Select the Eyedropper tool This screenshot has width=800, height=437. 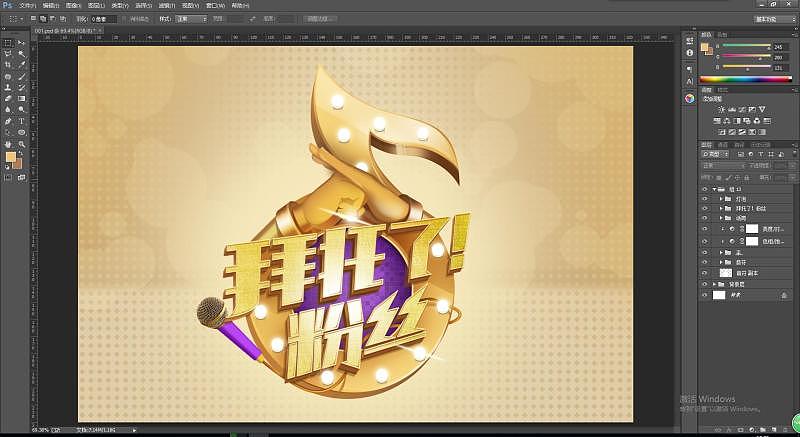click(x=21, y=65)
